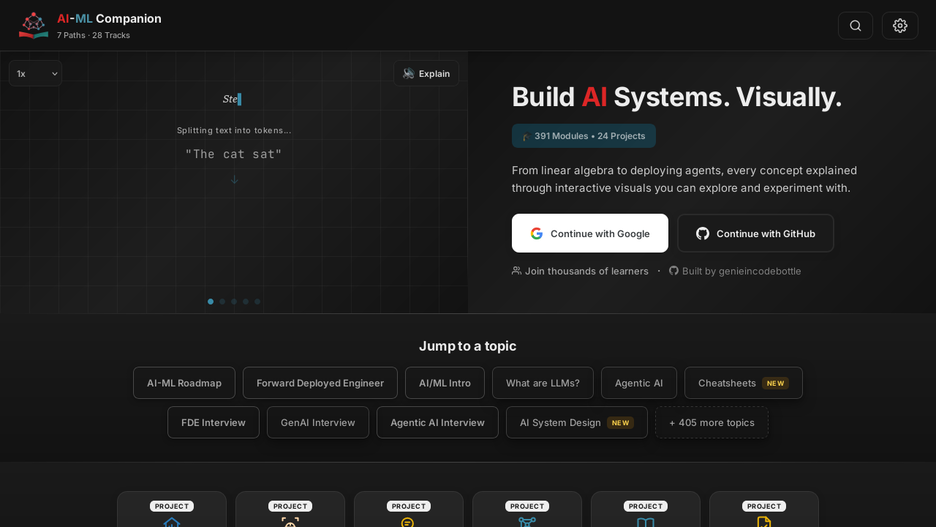Viewport: 936px width, 527px height.
Task: Jump to the third carousel dot
Action: pos(234,301)
